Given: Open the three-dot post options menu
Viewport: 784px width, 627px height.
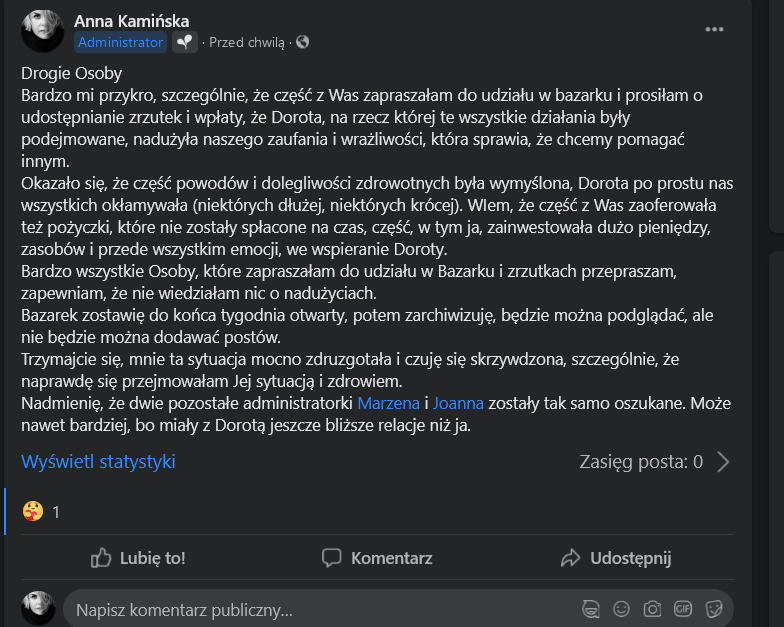Looking at the screenshot, I should click(x=714, y=30).
